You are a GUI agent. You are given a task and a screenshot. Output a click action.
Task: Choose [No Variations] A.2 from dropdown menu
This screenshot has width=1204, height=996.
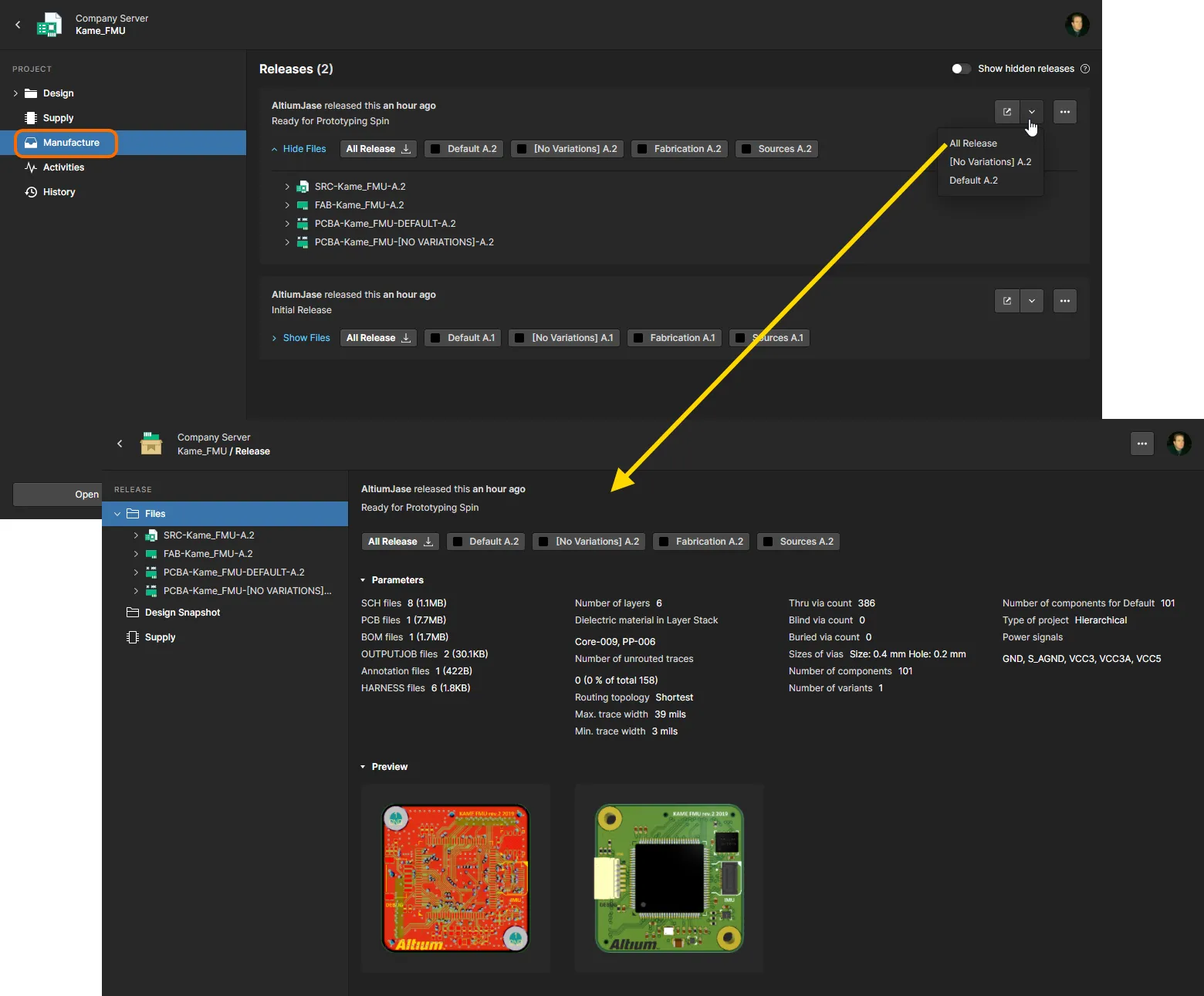click(990, 162)
